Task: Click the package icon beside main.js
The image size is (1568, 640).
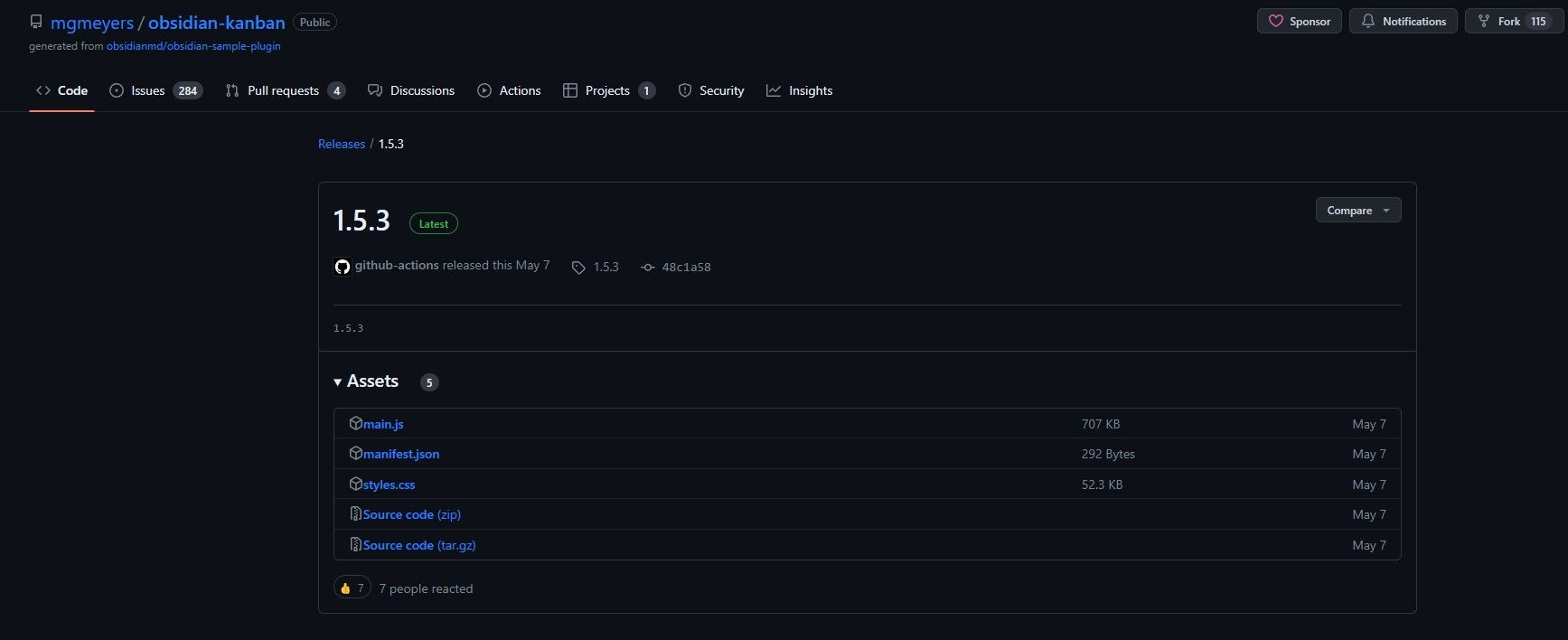Action: [356, 423]
